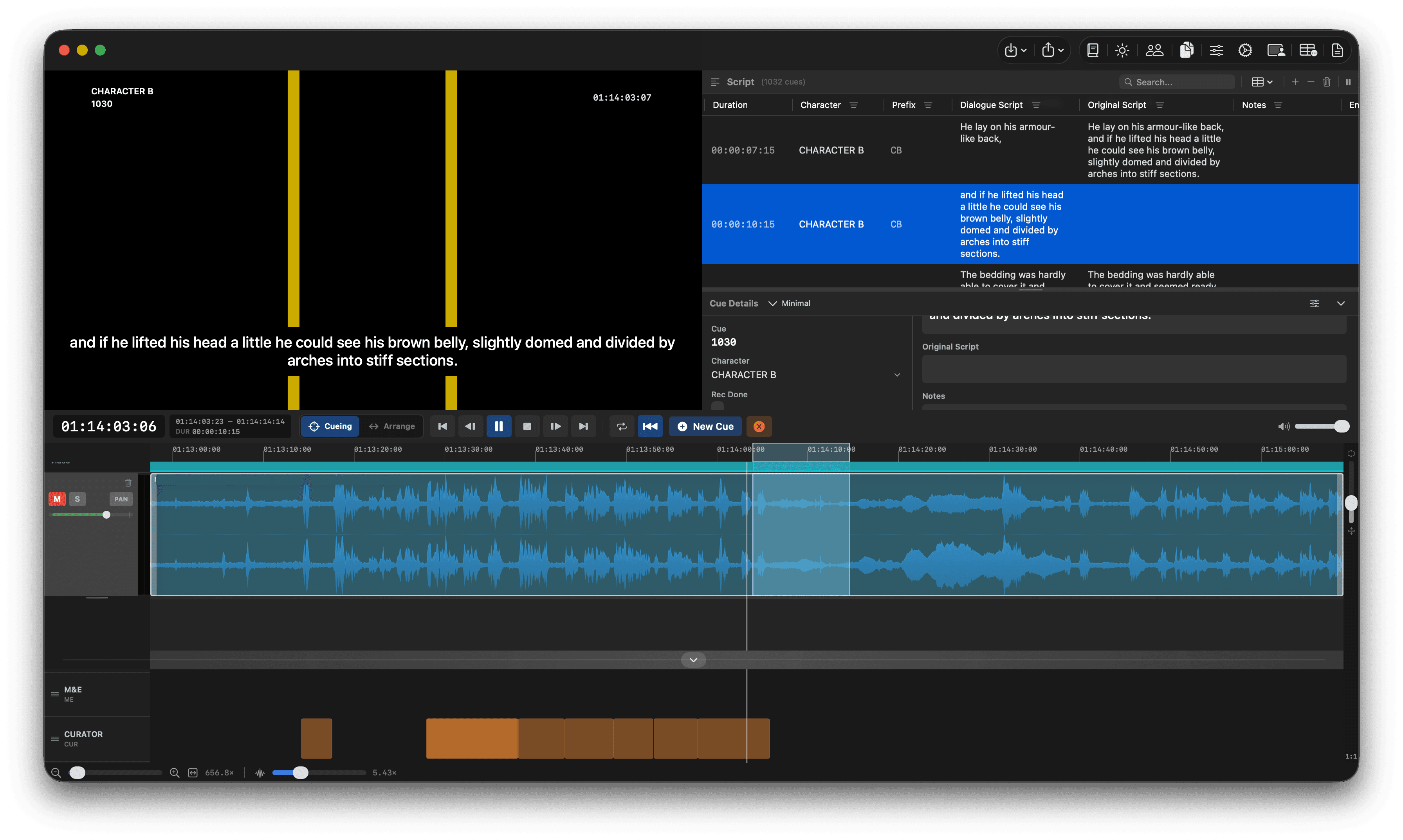
Task: Open the Character column filter menu
Action: pyautogui.click(x=853, y=105)
